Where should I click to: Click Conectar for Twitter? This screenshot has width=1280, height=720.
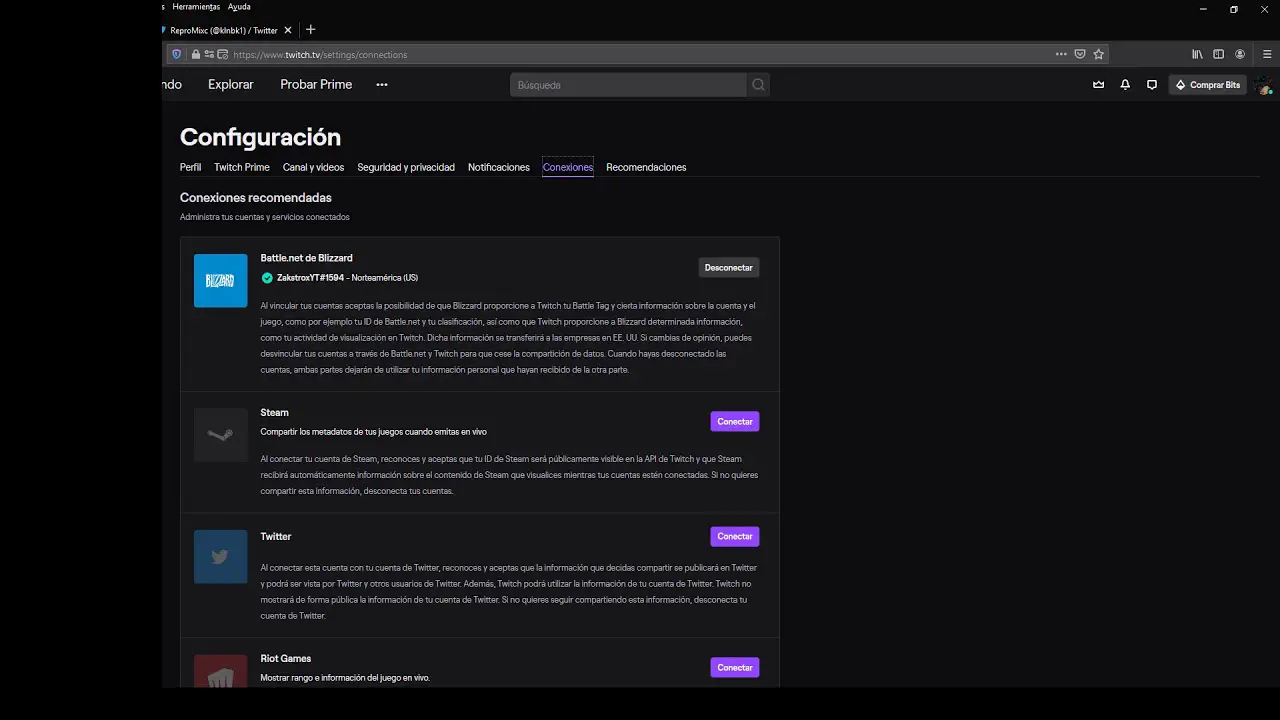[x=735, y=537]
